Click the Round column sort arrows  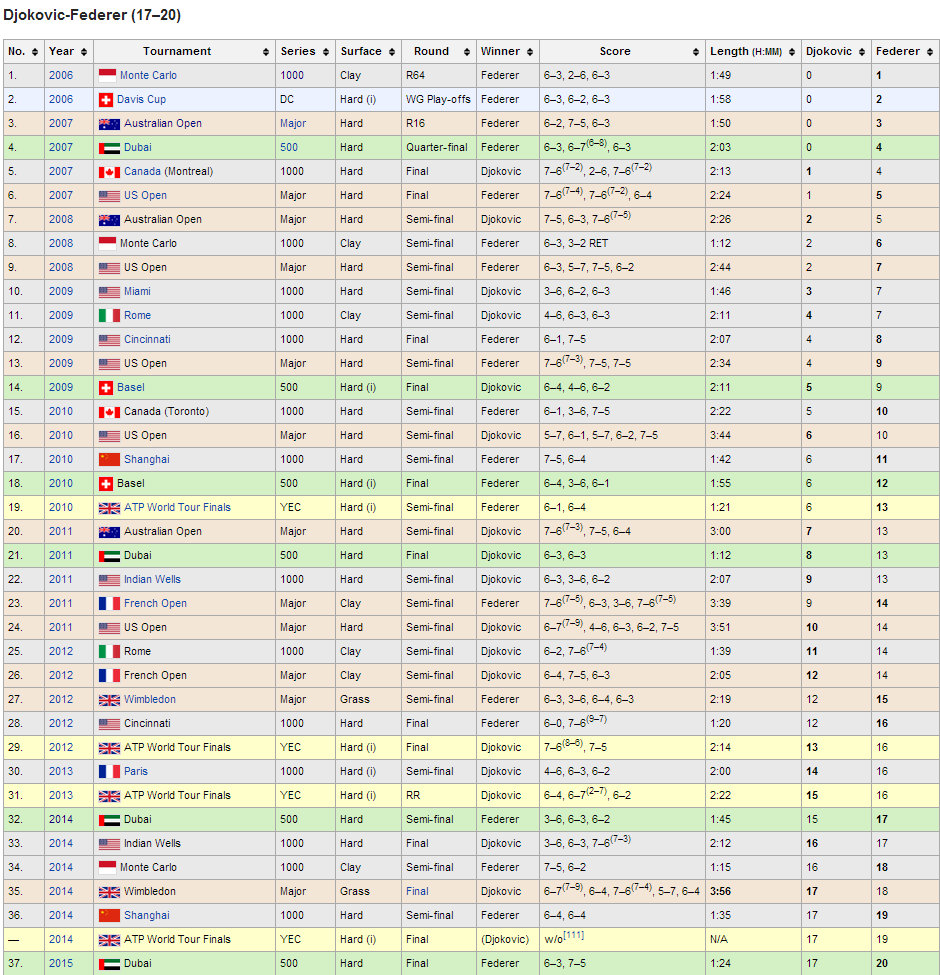point(467,52)
